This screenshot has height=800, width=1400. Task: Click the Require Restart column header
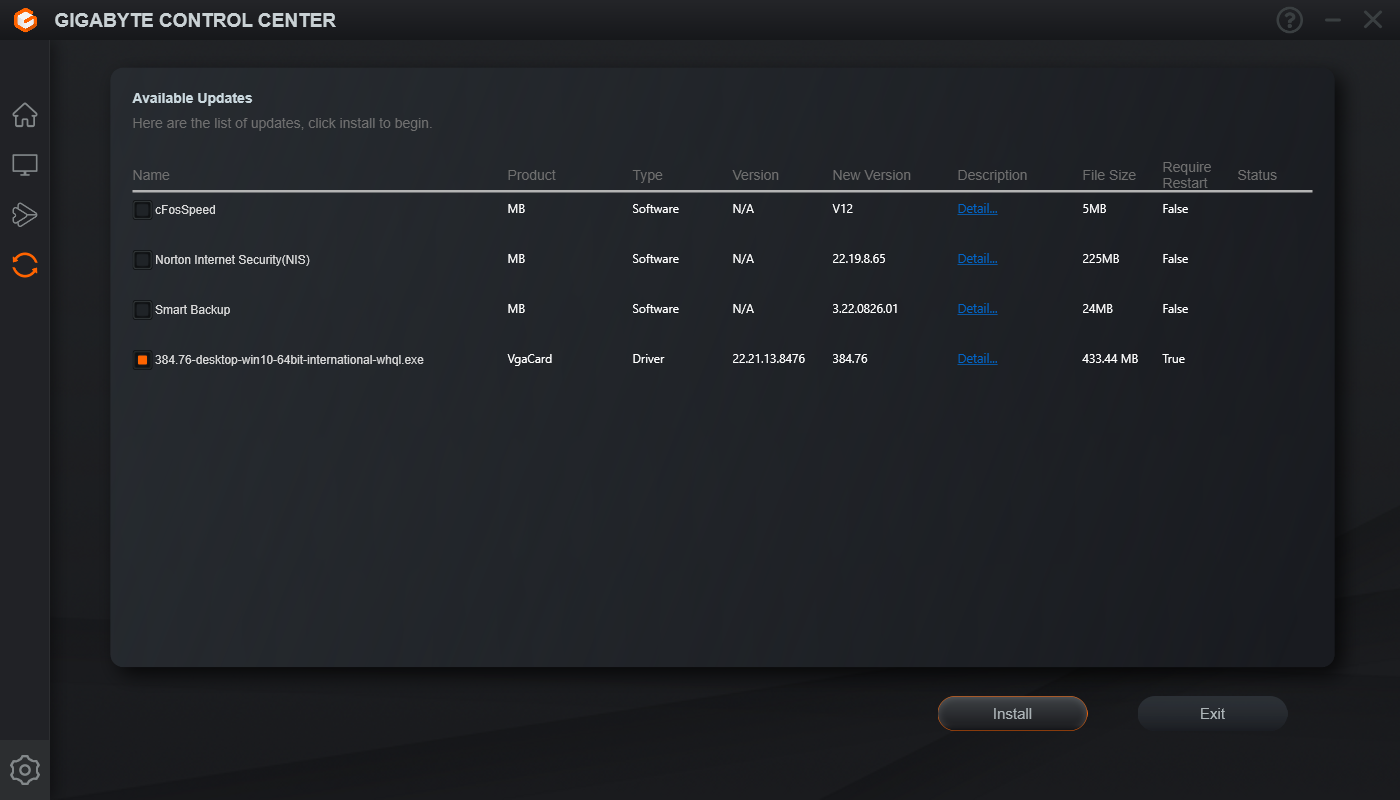(x=1186, y=175)
